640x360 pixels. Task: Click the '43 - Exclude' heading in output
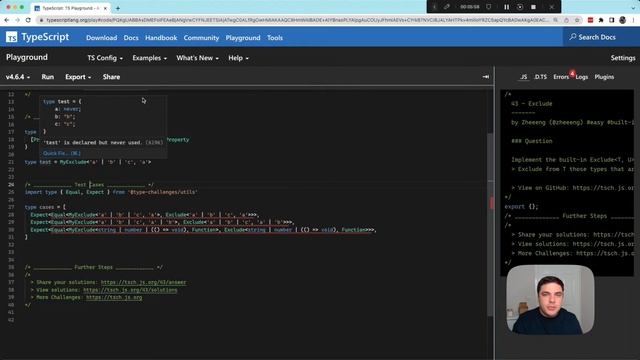pyautogui.click(x=531, y=104)
